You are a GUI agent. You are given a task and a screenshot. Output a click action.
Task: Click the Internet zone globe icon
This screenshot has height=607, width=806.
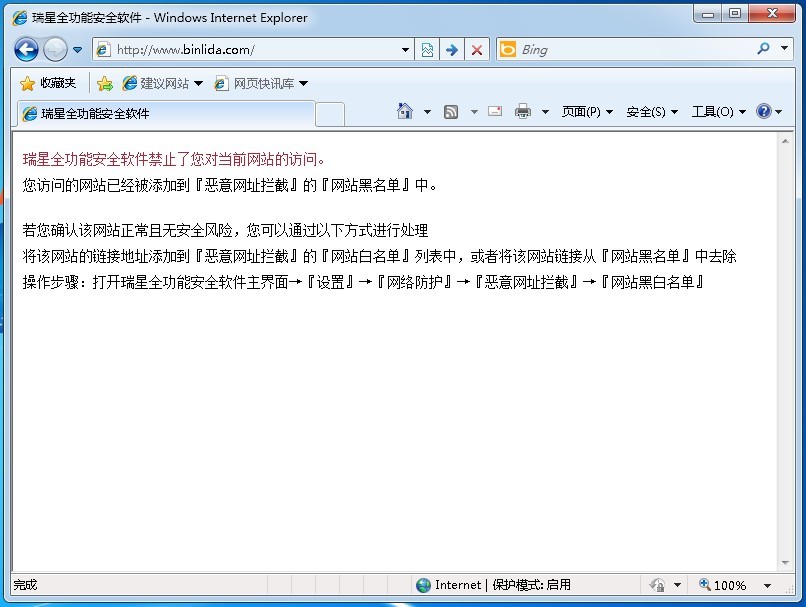[x=424, y=585]
